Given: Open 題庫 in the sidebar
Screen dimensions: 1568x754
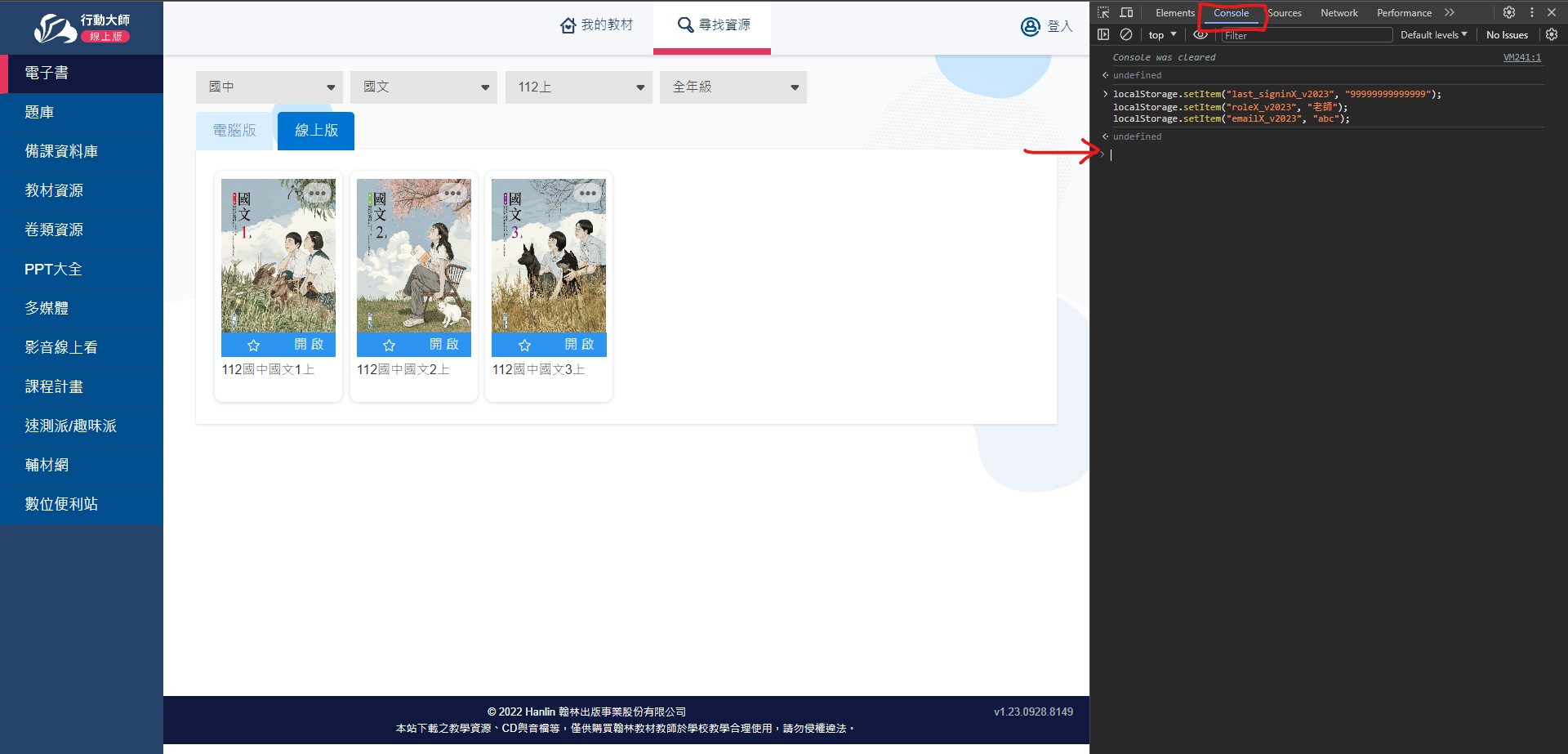Looking at the screenshot, I should [x=82, y=112].
